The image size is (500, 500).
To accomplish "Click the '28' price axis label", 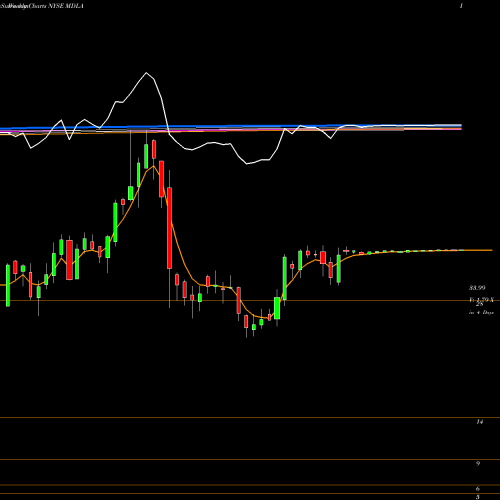I will tap(480, 304).
